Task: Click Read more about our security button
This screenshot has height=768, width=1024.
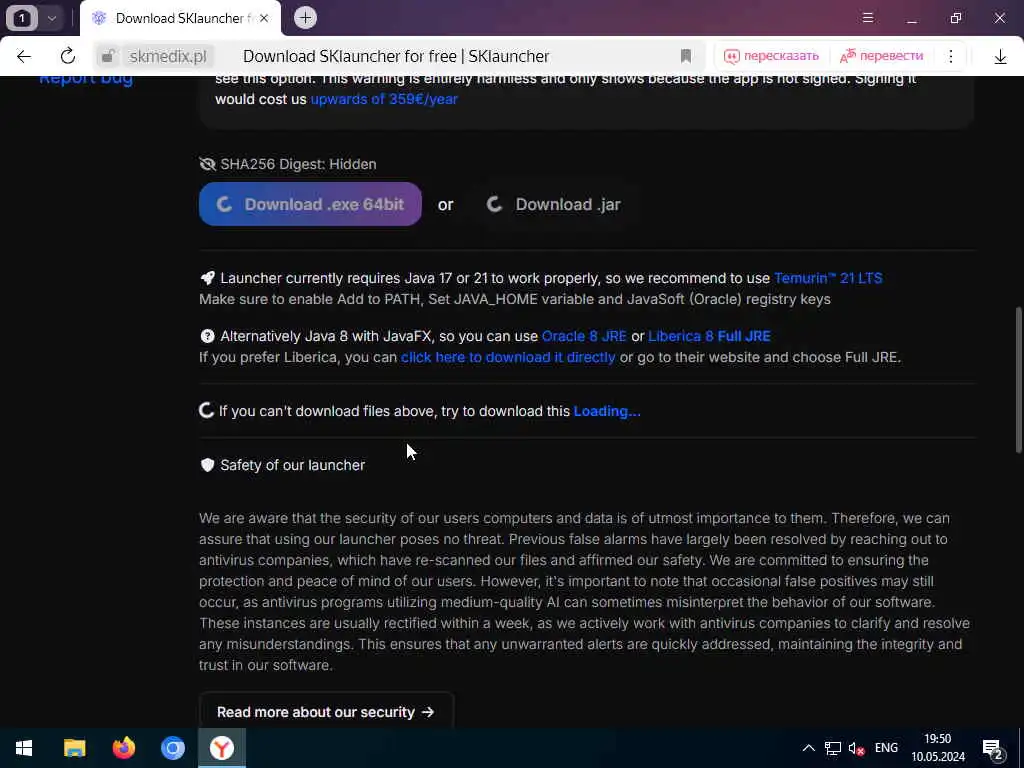Action: point(326,712)
